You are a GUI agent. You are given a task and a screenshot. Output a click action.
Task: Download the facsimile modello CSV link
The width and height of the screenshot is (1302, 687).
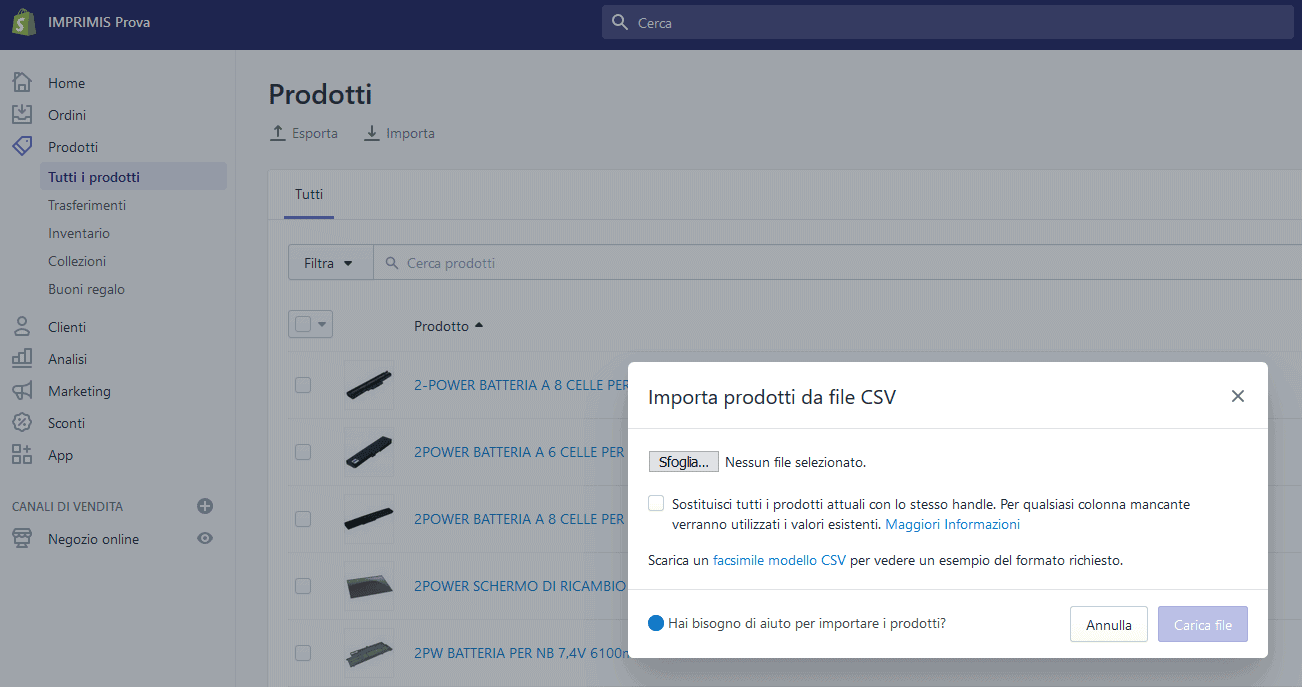point(779,560)
